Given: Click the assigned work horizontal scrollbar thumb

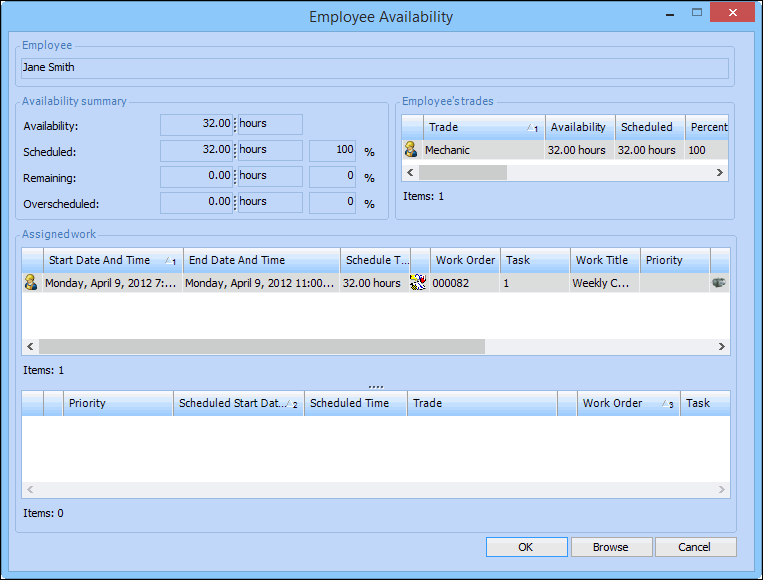Looking at the screenshot, I should click(x=262, y=346).
